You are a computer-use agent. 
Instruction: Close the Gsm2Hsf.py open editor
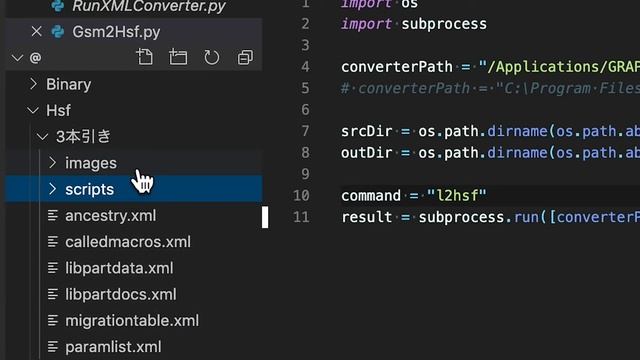36,31
